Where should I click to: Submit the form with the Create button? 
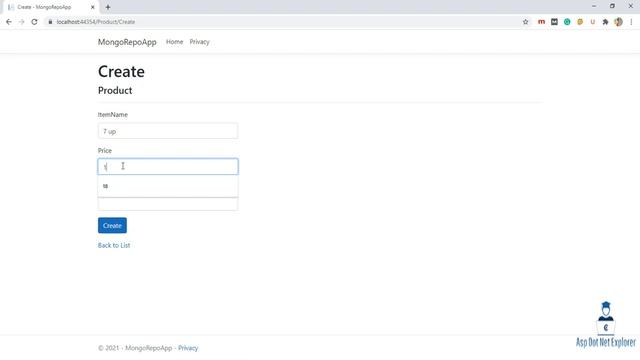[112, 225]
